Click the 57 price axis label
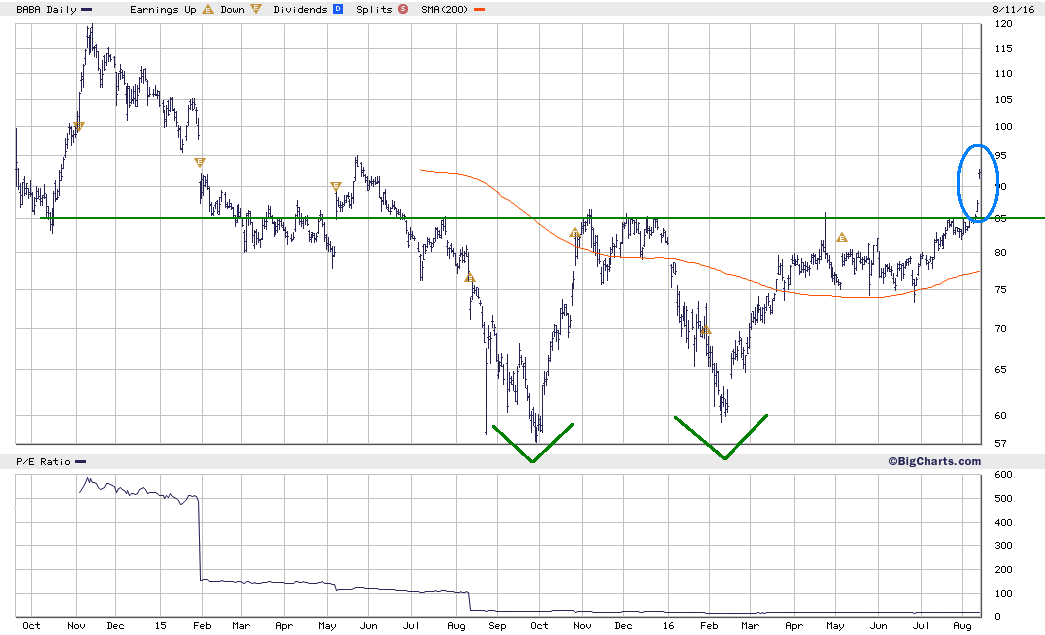1045x635 pixels. 1000,443
